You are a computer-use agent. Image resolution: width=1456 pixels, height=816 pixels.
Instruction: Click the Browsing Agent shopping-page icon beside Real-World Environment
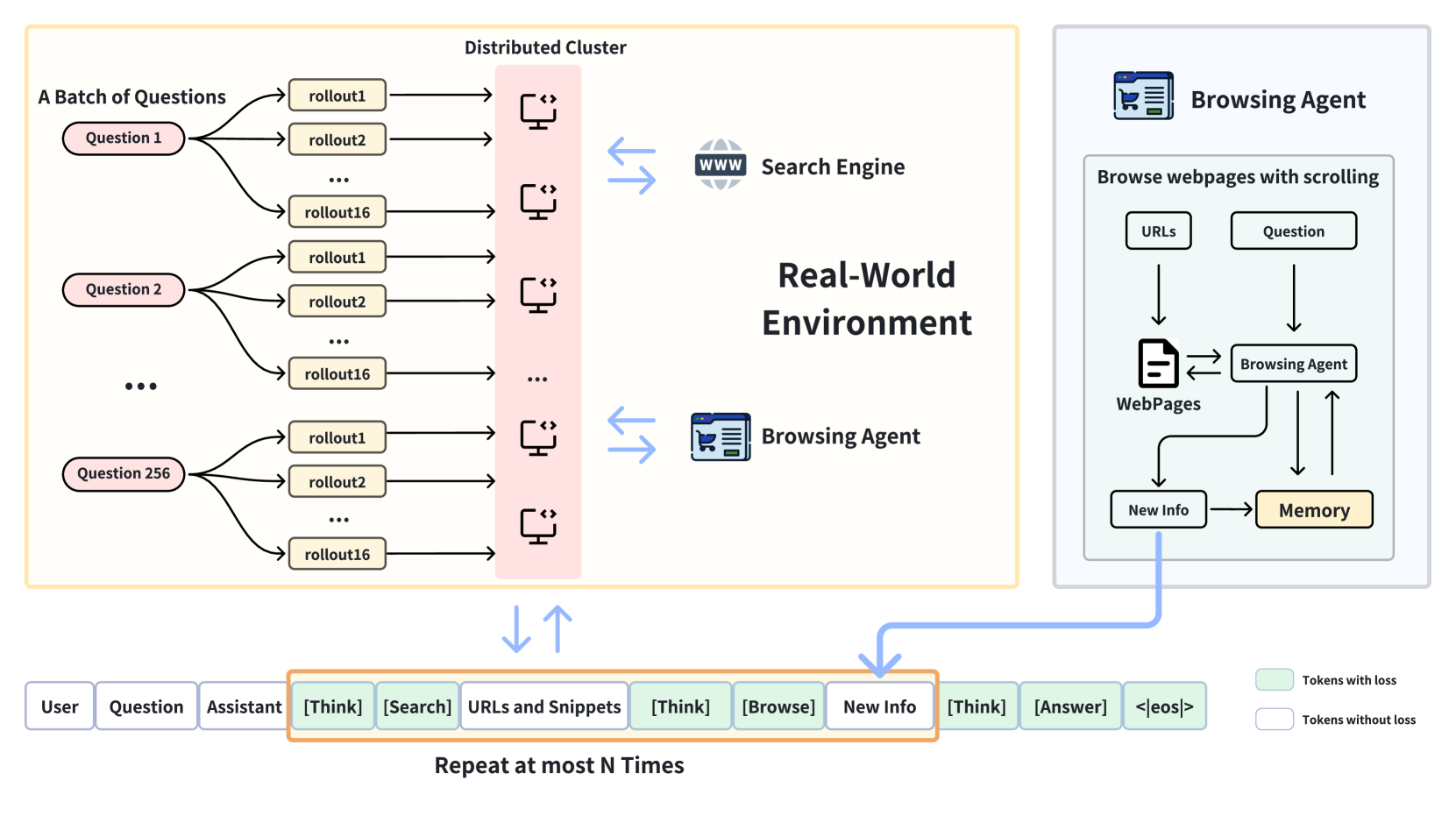pos(721,436)
